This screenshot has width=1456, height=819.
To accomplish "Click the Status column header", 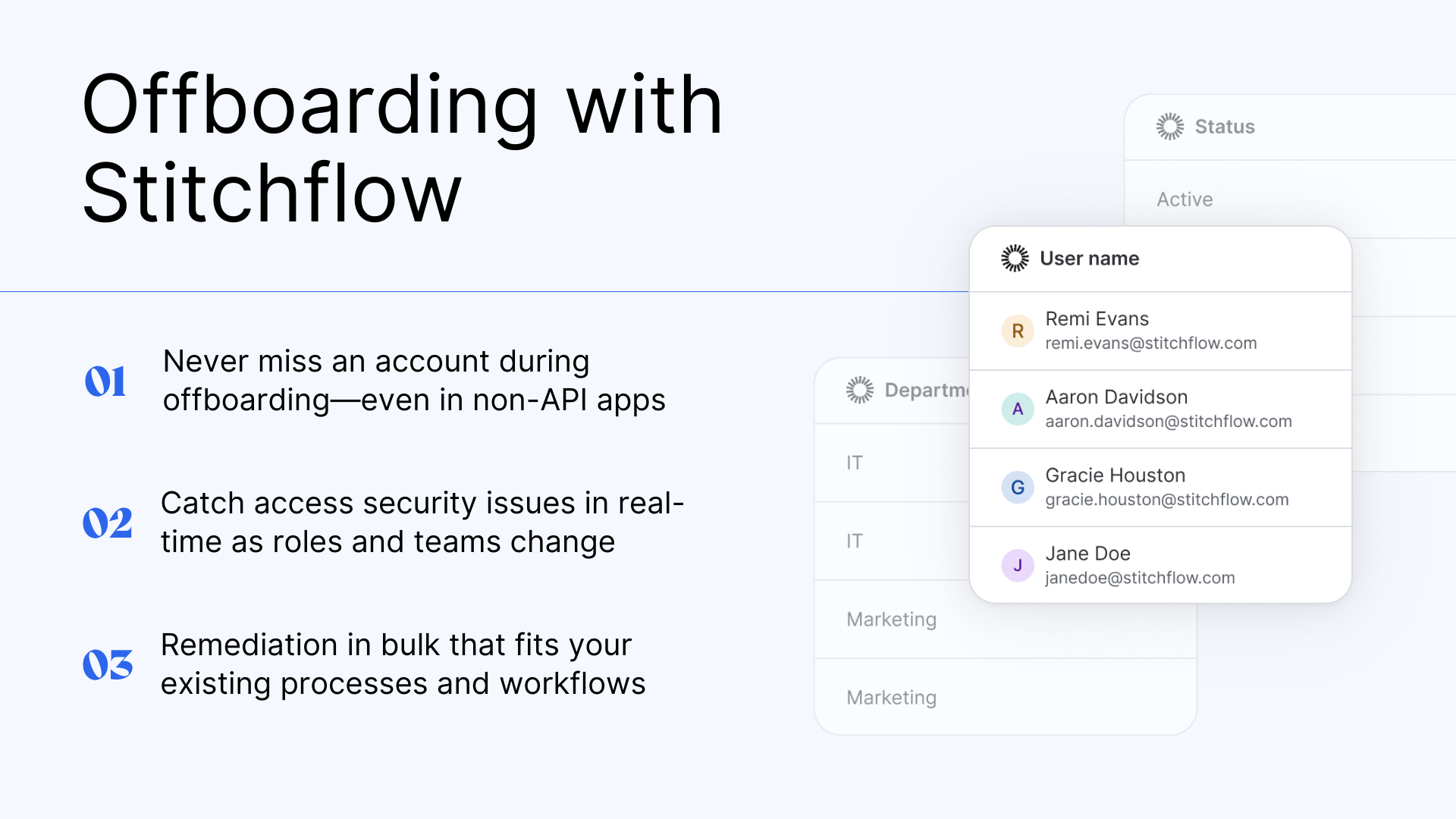I will coord(1225,127).
